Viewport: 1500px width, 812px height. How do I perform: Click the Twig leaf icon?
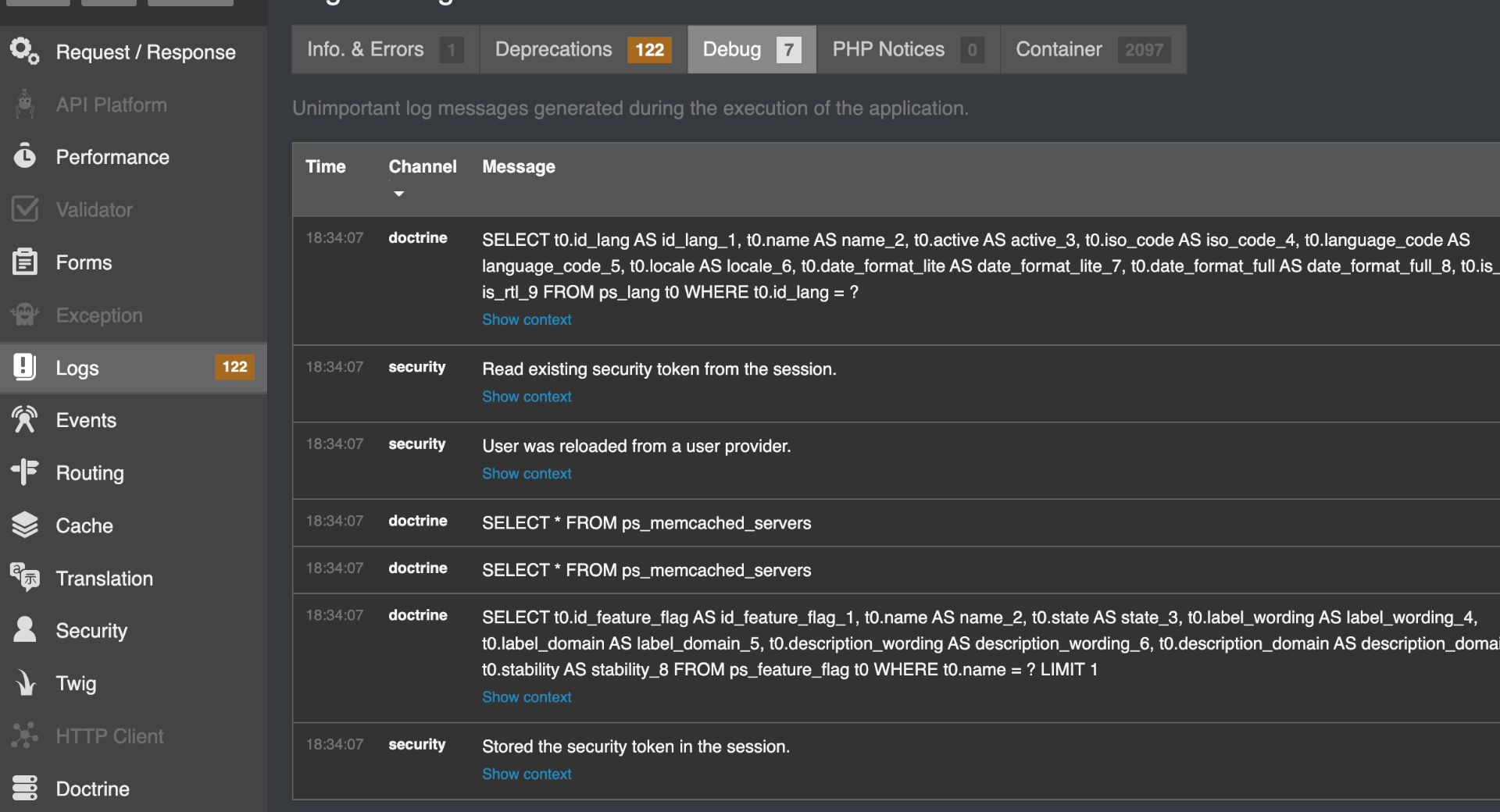pyautogui.click(x=24, y=683)
